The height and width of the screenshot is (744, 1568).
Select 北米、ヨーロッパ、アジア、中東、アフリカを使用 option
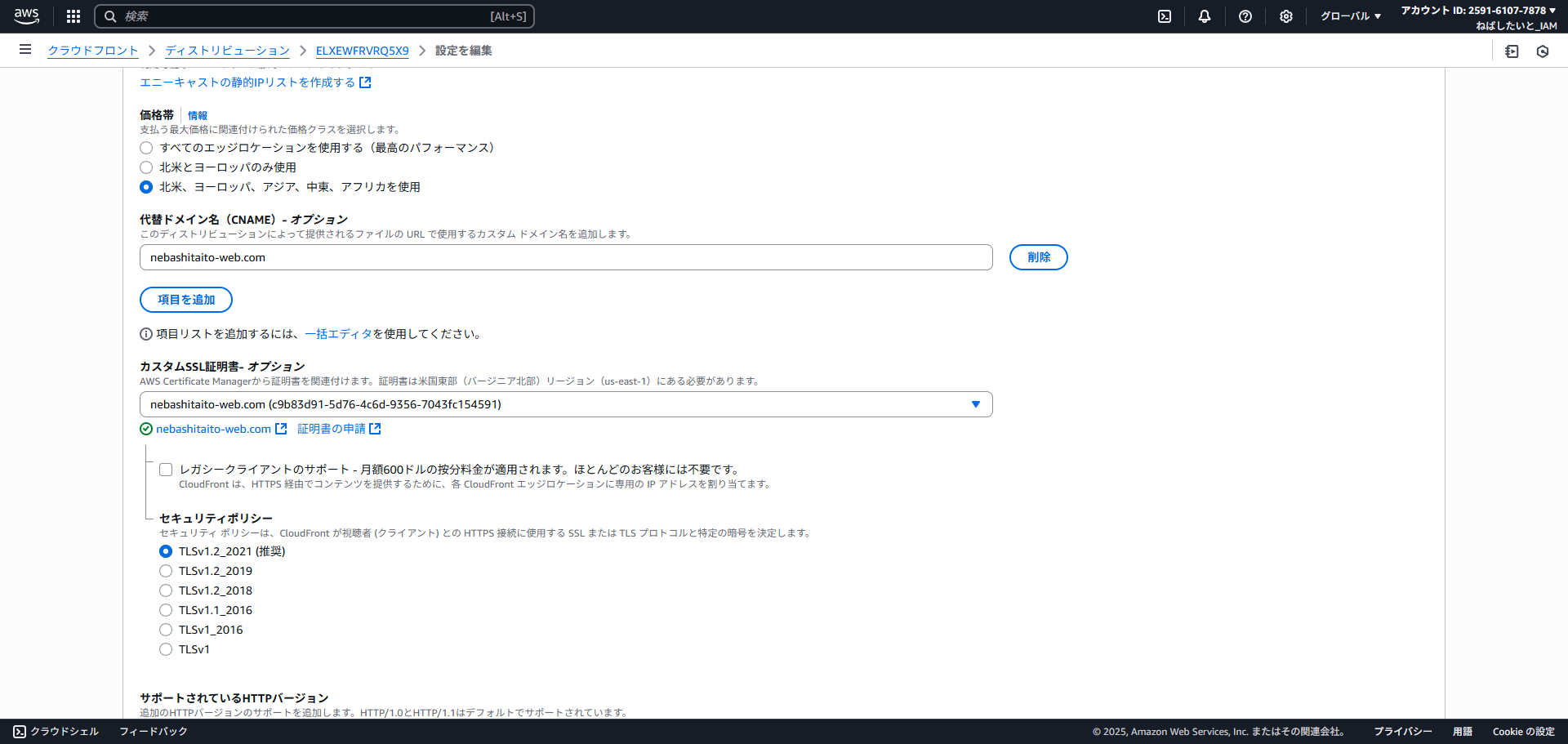coord(146,187)
